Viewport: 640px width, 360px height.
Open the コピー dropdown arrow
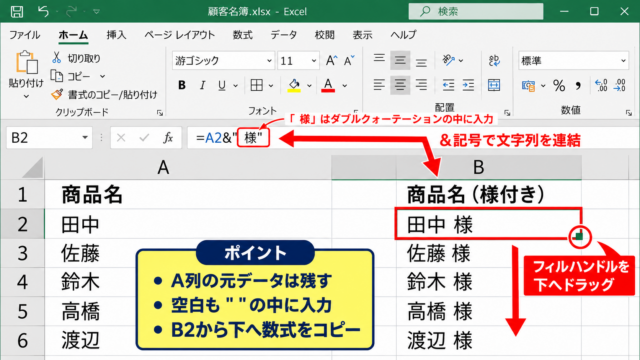[102, 76]
